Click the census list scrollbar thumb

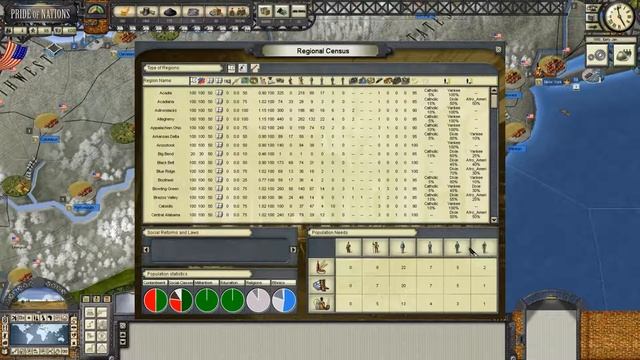(x=494, y=100)
